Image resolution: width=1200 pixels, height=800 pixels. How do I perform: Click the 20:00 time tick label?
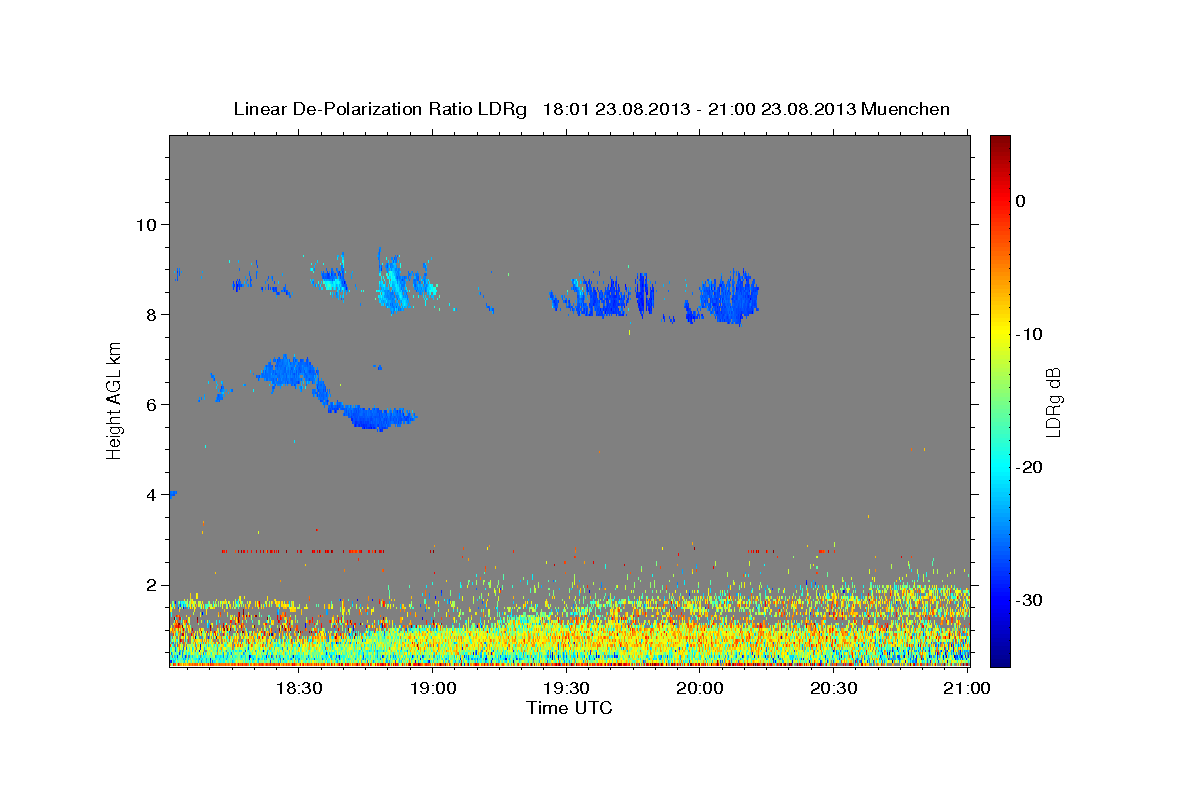tap(700, 688)
